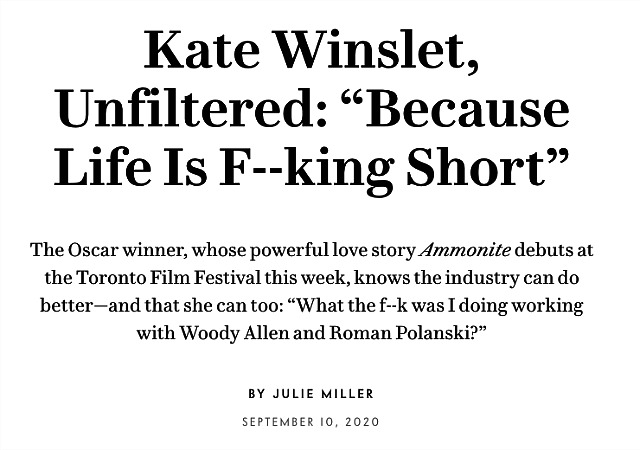640x450 pixels.
Task: Click the September 10, 2020 publish date
Action: coord(311,422)
